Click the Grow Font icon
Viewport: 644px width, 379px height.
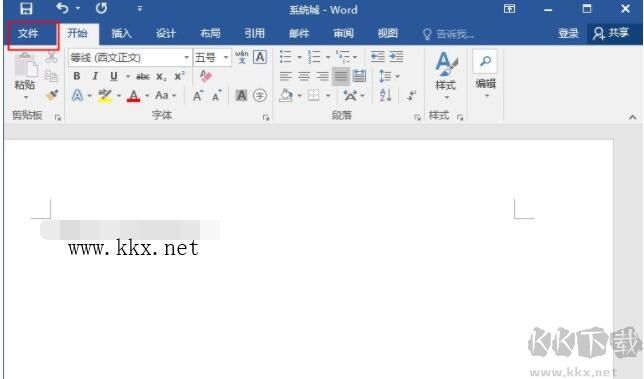click(198, 96)
